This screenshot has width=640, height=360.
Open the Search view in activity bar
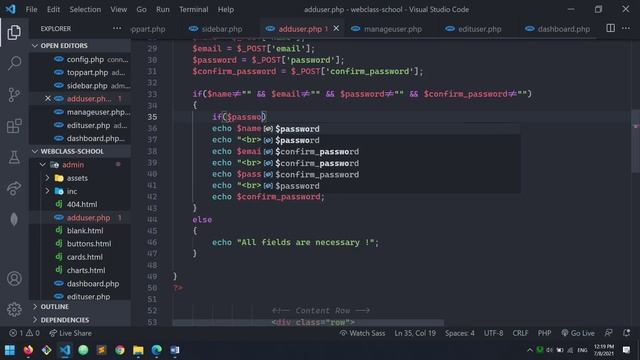pyautogui.click(x=14, y=63)
